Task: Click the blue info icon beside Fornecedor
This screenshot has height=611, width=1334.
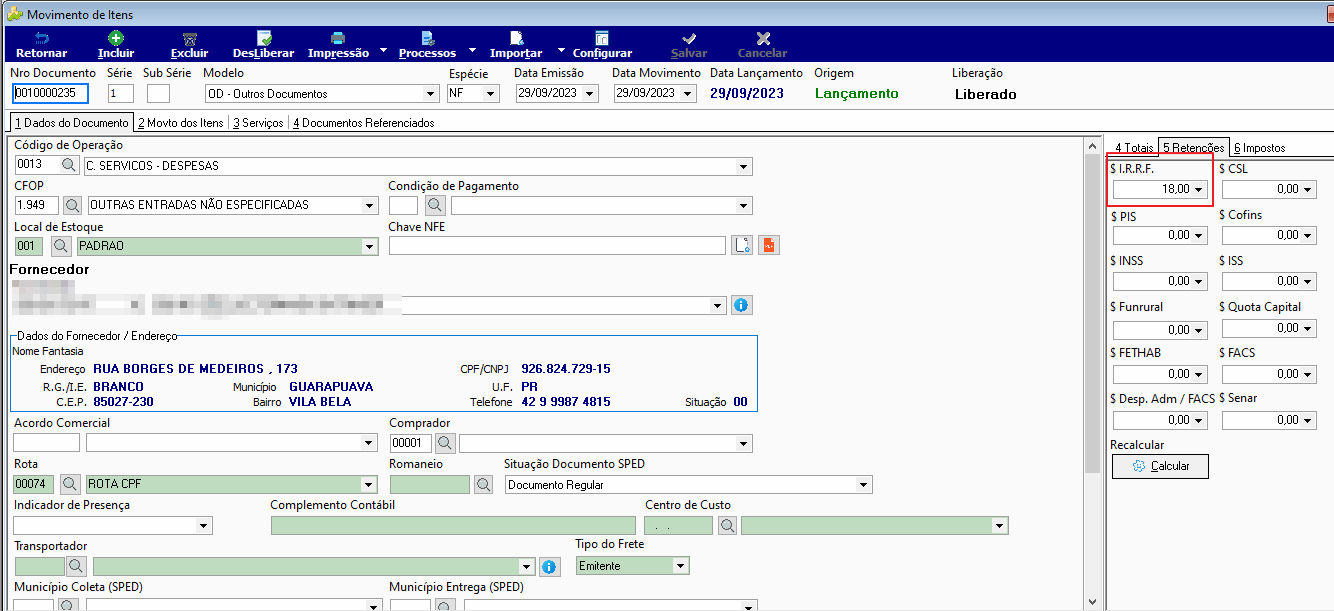Action: tap(742, 305)
